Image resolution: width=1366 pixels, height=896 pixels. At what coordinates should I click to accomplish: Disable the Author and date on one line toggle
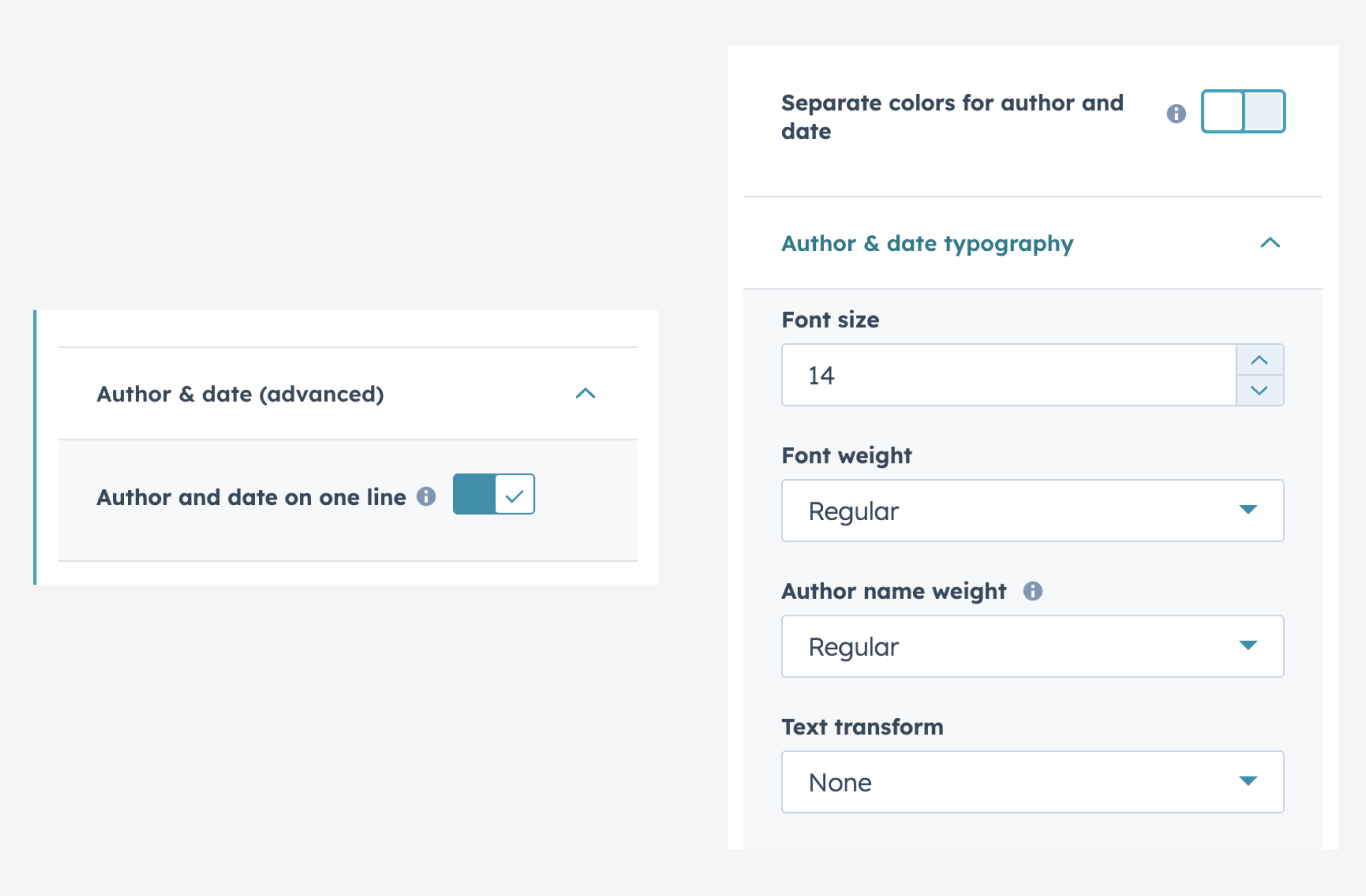click(494, 494)
